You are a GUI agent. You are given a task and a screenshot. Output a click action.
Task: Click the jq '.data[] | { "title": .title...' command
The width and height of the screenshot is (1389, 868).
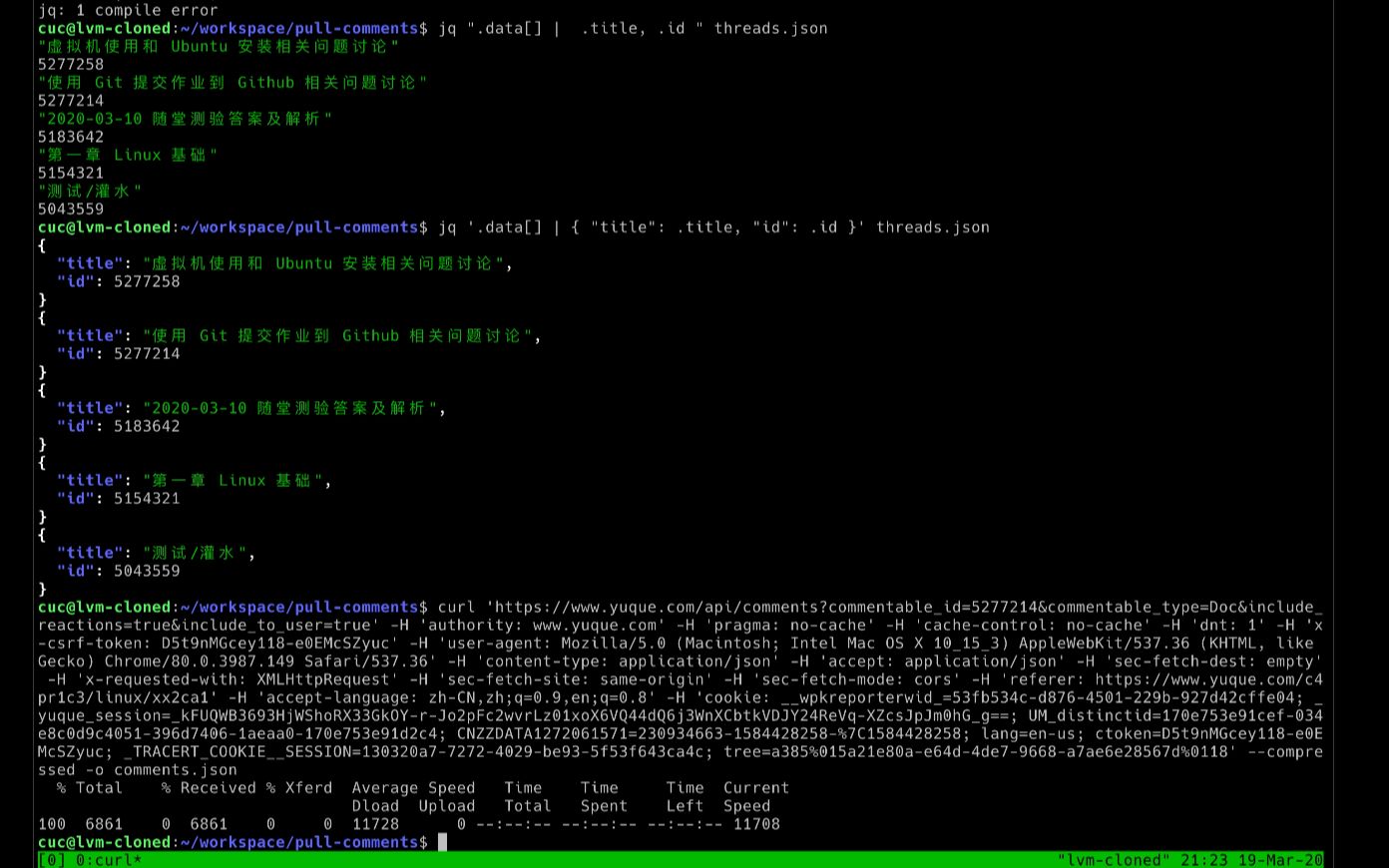point(713,226)
